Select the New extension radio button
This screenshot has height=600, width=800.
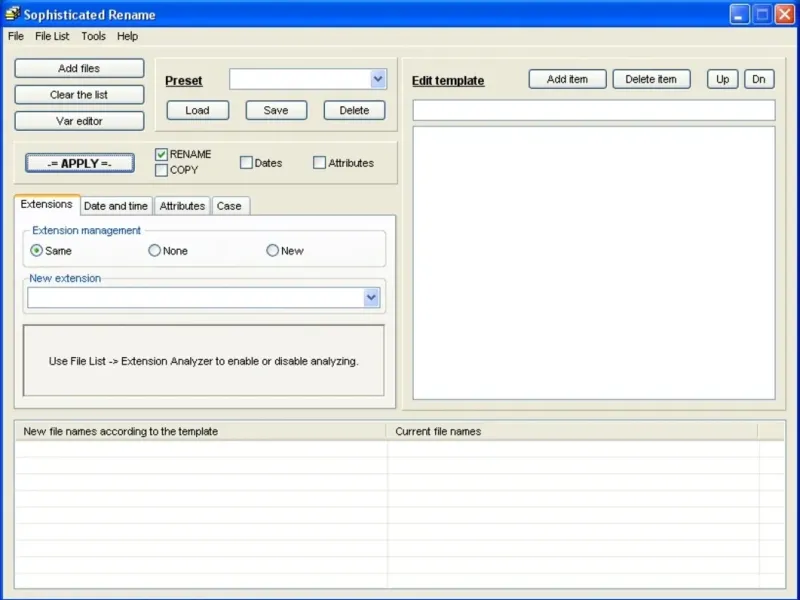[x=272, y=251]
